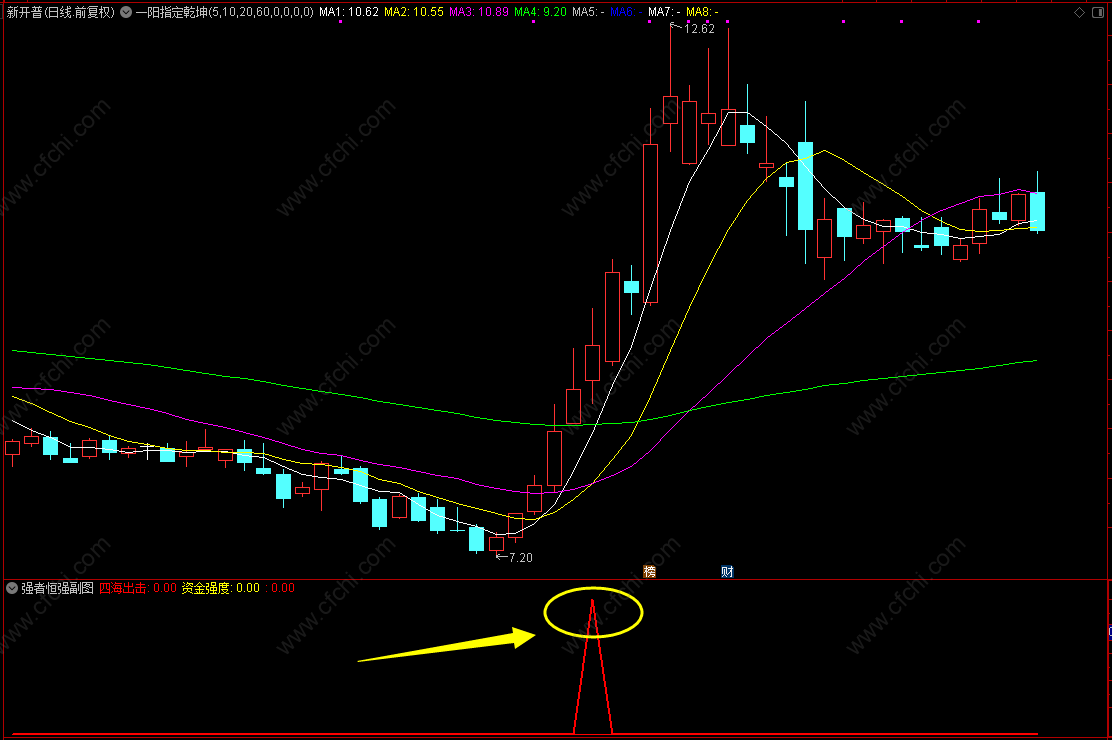Click the 四海出击: 0.00 indicator value

click(x=138, y=588)
